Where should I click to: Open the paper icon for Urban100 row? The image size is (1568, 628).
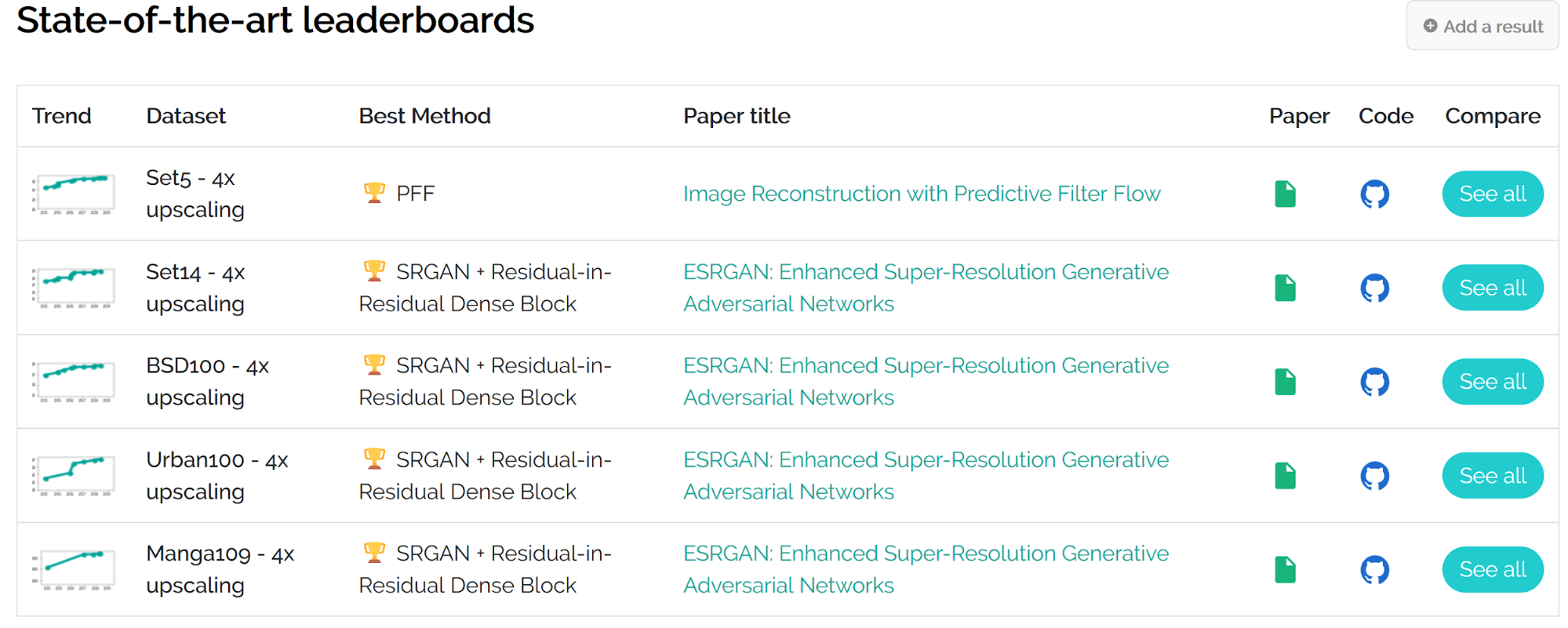coord(1285,476)
